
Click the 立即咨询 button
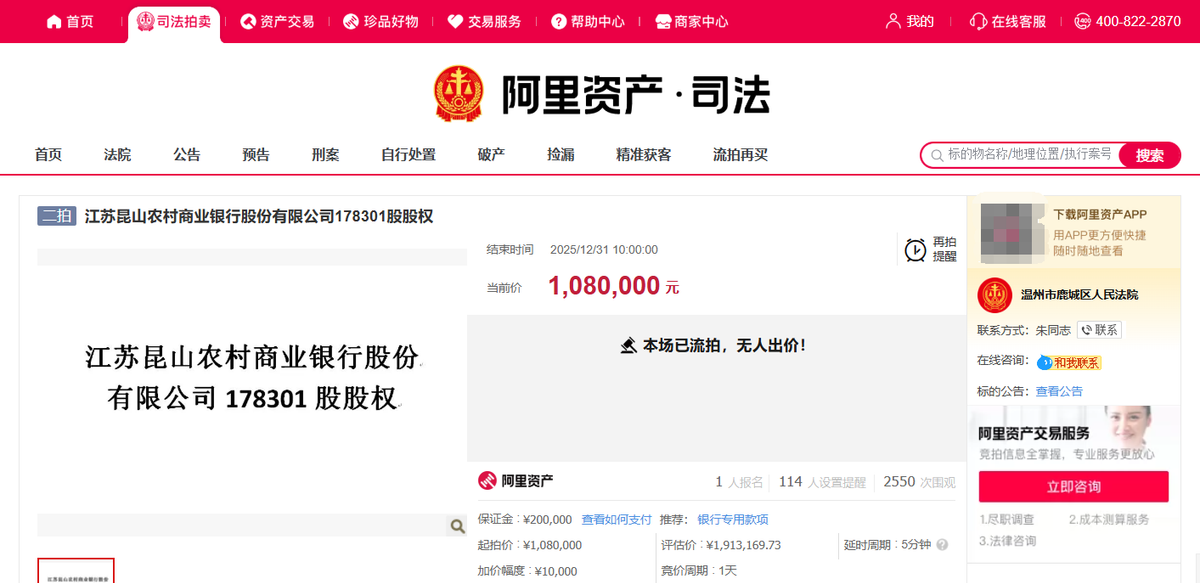coord(1074,487)
